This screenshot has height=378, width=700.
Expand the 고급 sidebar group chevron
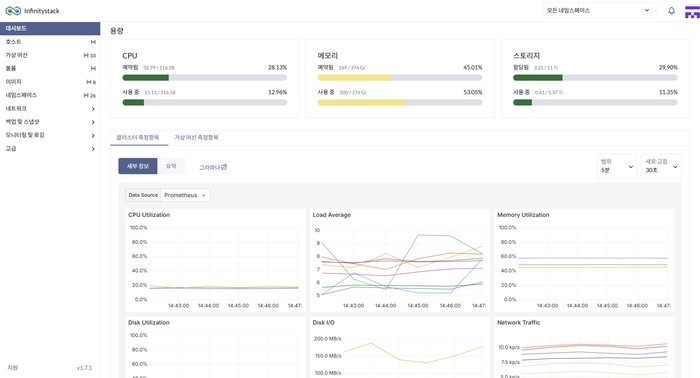(x=93, y=149)
